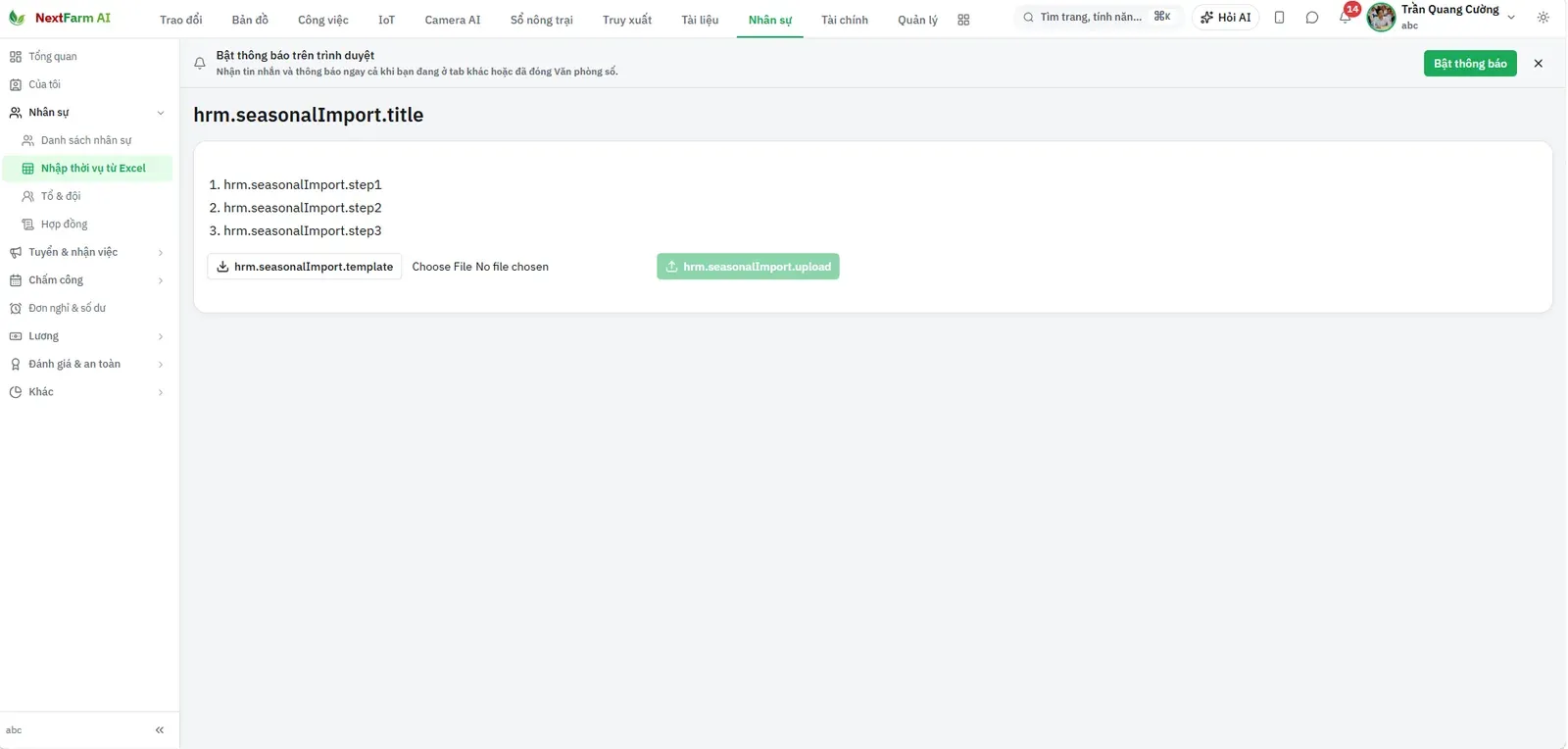Open the Camera AI section

pyautogui.click(x=453, y=20)
